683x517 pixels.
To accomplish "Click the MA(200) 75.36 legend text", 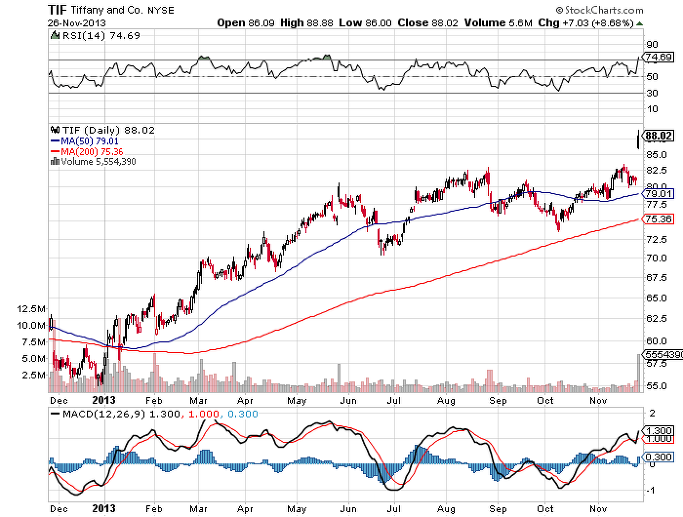I will tap(92, 152).
